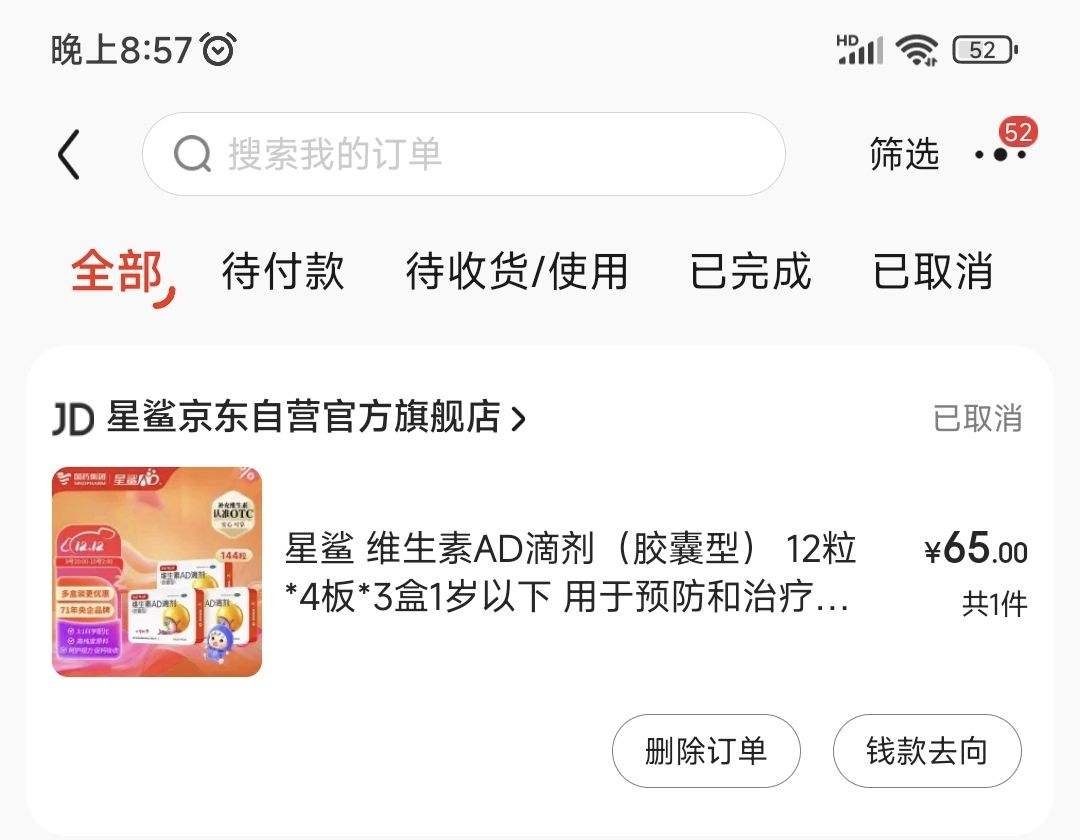Tap the alarm clock status icon
This screenshot has width=1080, height=840.
tap(218, 49)
